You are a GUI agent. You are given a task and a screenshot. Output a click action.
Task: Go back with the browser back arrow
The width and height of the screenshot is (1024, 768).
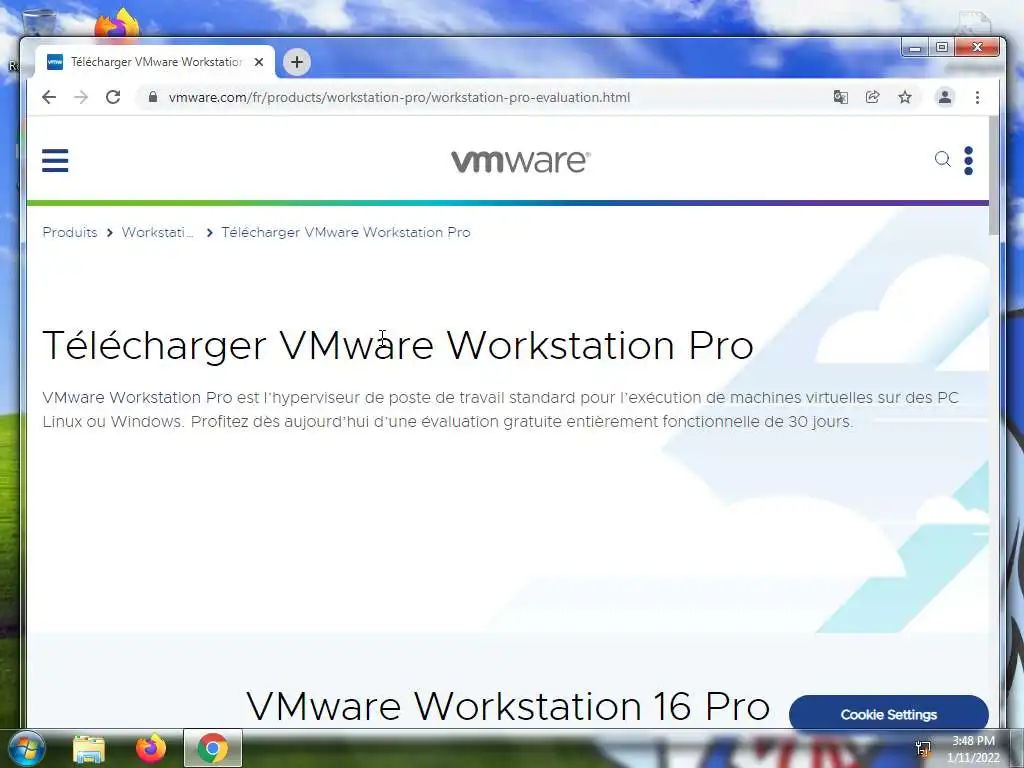(x=49, y=97)
